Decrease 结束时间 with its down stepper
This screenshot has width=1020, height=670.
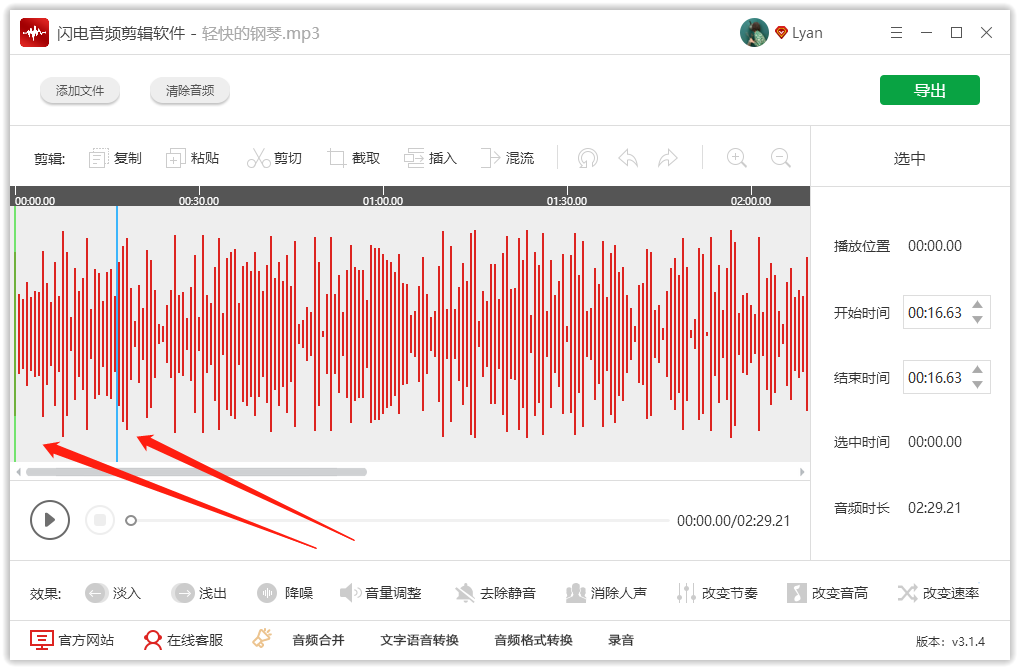[978, 384]
